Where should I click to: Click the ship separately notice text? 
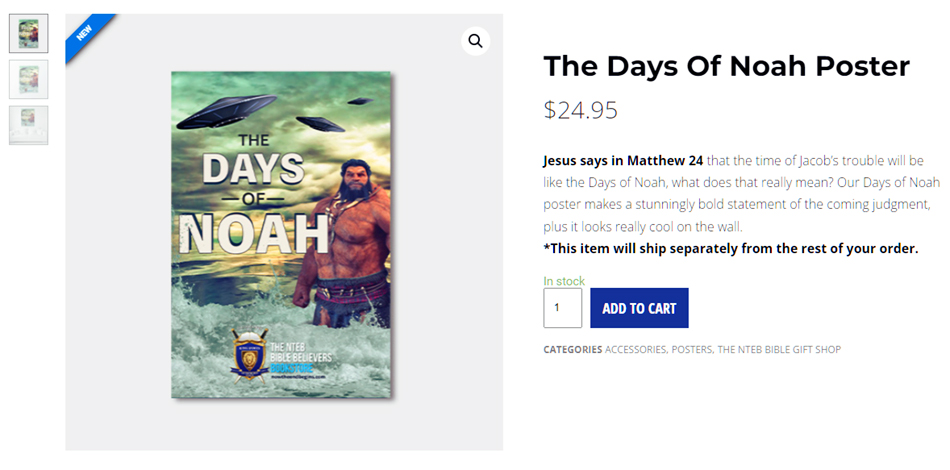coord(730,248)
